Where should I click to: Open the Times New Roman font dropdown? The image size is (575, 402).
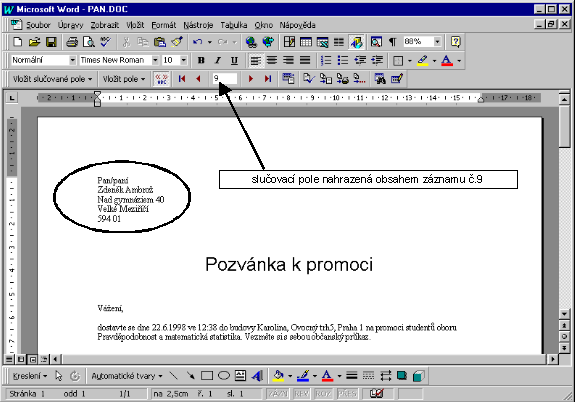click(155, 60)
